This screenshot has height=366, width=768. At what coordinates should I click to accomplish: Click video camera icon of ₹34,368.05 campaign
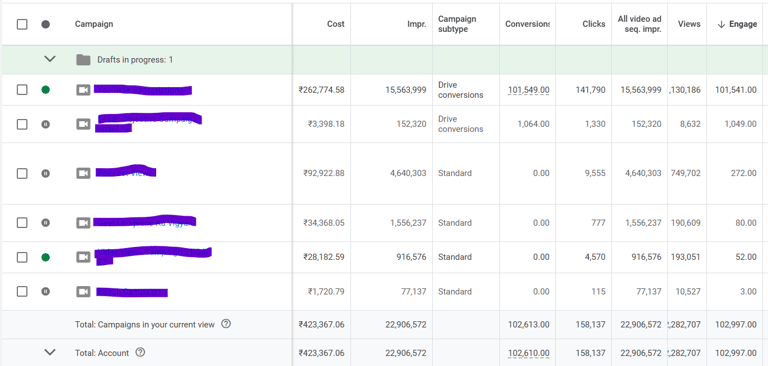coord(83,222)
